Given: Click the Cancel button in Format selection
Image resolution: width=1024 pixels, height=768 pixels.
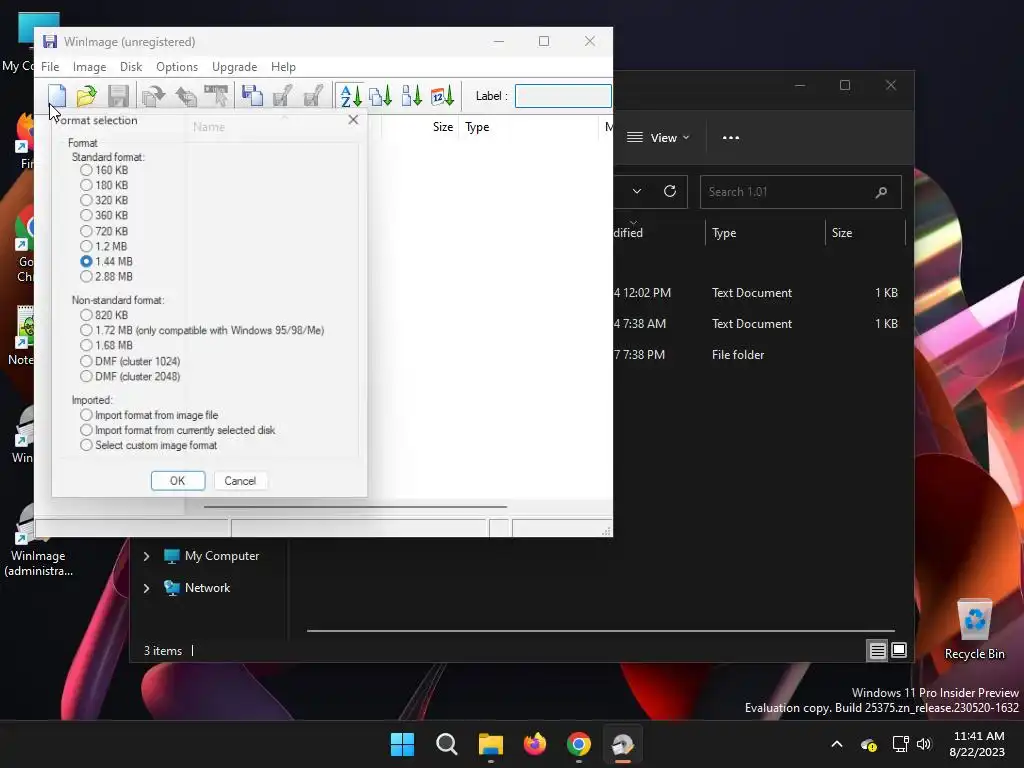Looking at the screenshot, I should (x=240, y=481).
